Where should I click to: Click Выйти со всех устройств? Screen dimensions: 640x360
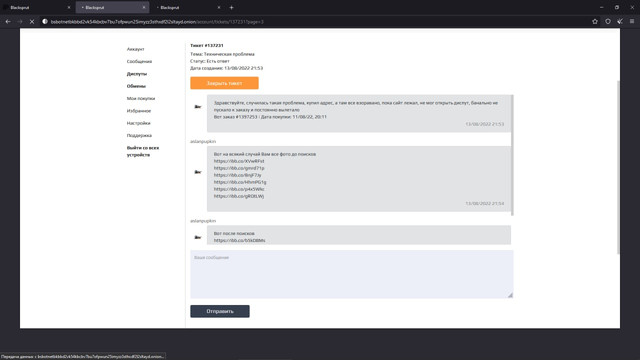(143, 151)
